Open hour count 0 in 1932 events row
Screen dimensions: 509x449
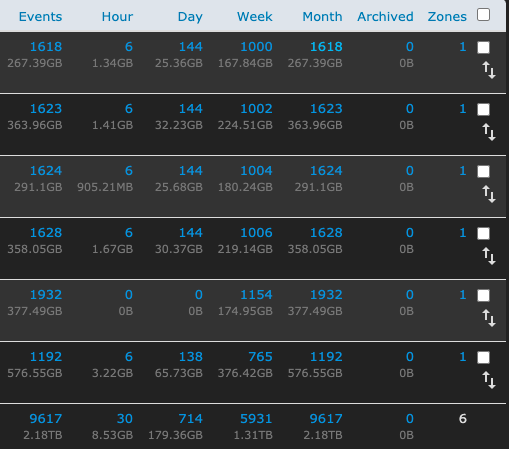point(129,295)
